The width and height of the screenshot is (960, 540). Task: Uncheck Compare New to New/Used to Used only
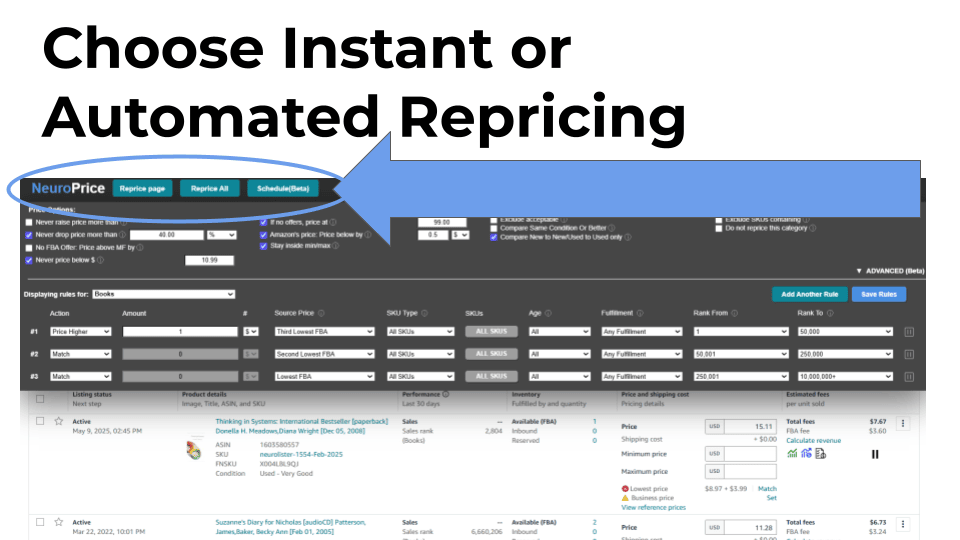[x=493, y=238]
